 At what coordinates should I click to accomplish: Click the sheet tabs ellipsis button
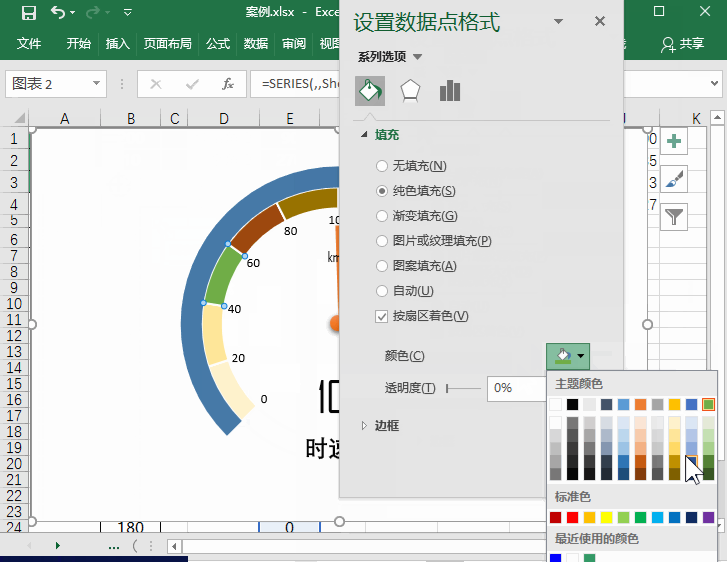(114, 546)
